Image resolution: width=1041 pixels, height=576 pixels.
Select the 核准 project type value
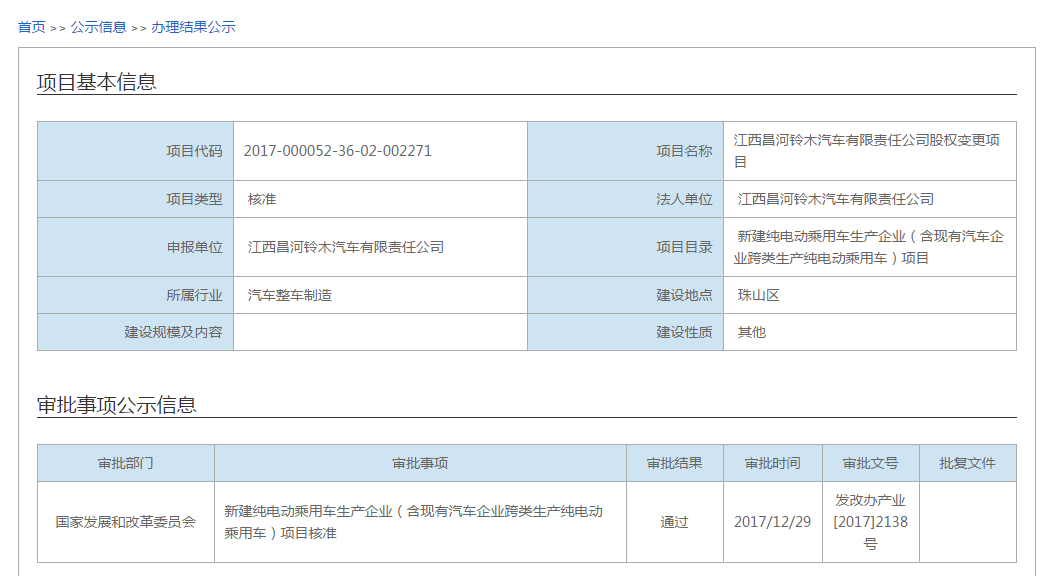tap(262, 199)
